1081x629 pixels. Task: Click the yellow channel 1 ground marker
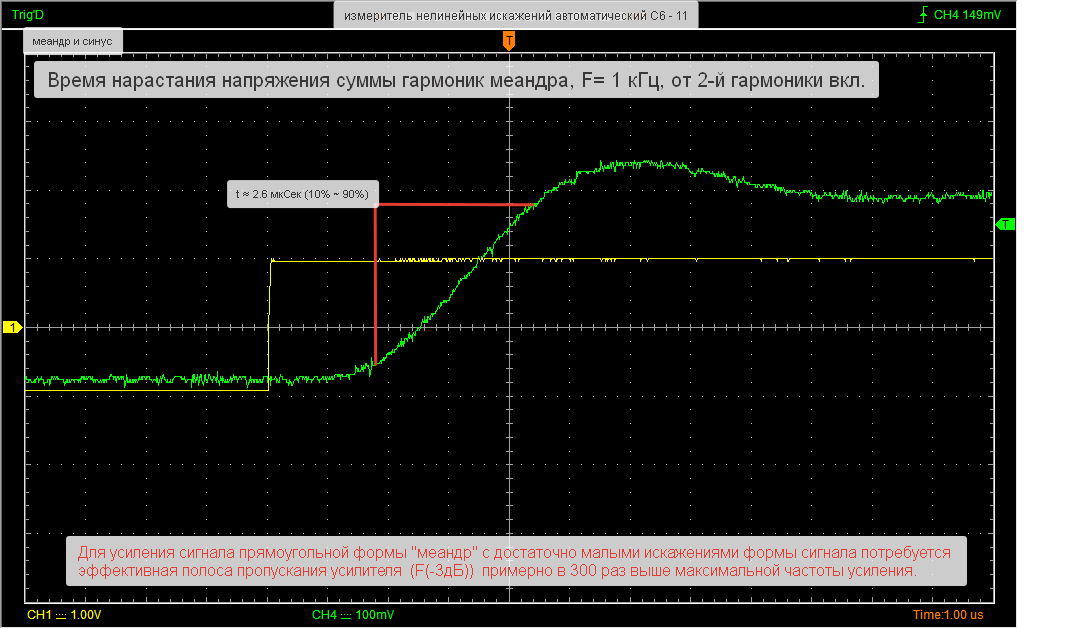pyautogui.click(x=12, y=328)
